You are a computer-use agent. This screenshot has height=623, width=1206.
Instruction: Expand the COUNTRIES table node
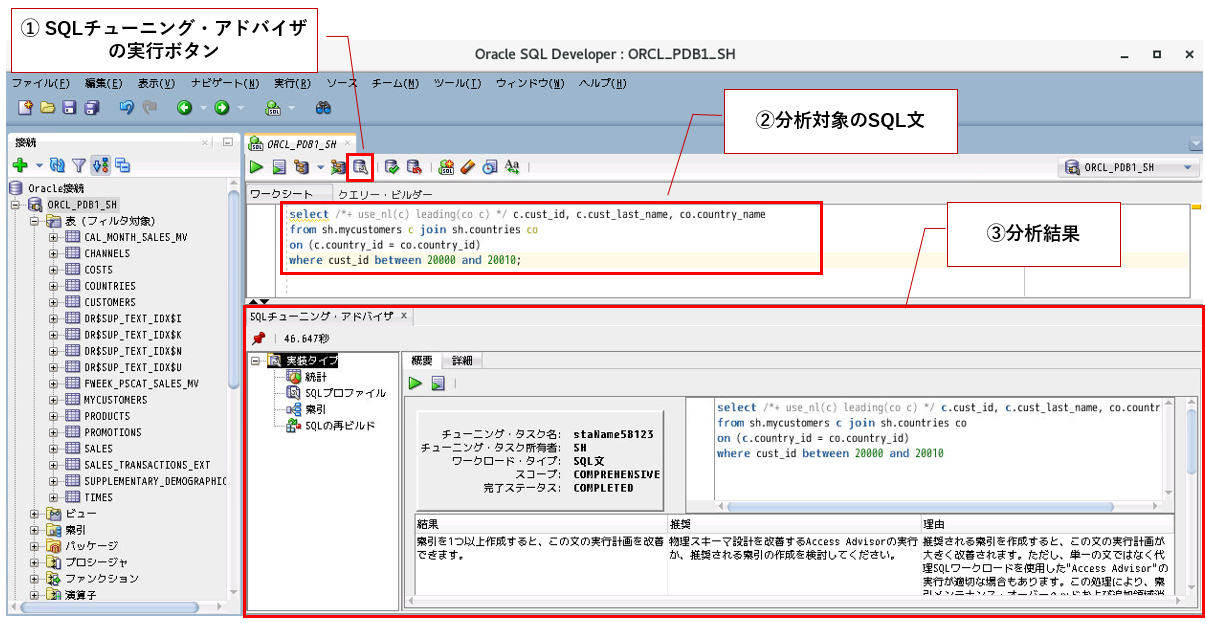54,286
